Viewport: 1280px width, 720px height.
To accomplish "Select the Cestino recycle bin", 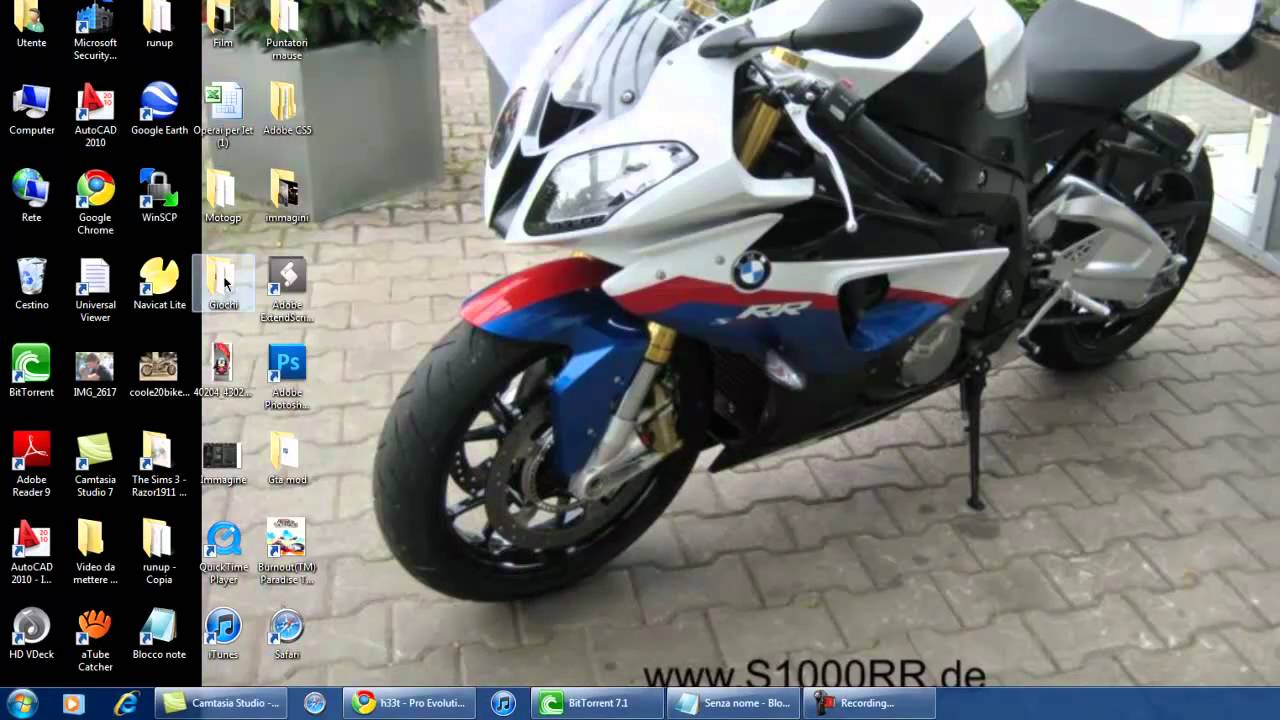I will 31,278.
